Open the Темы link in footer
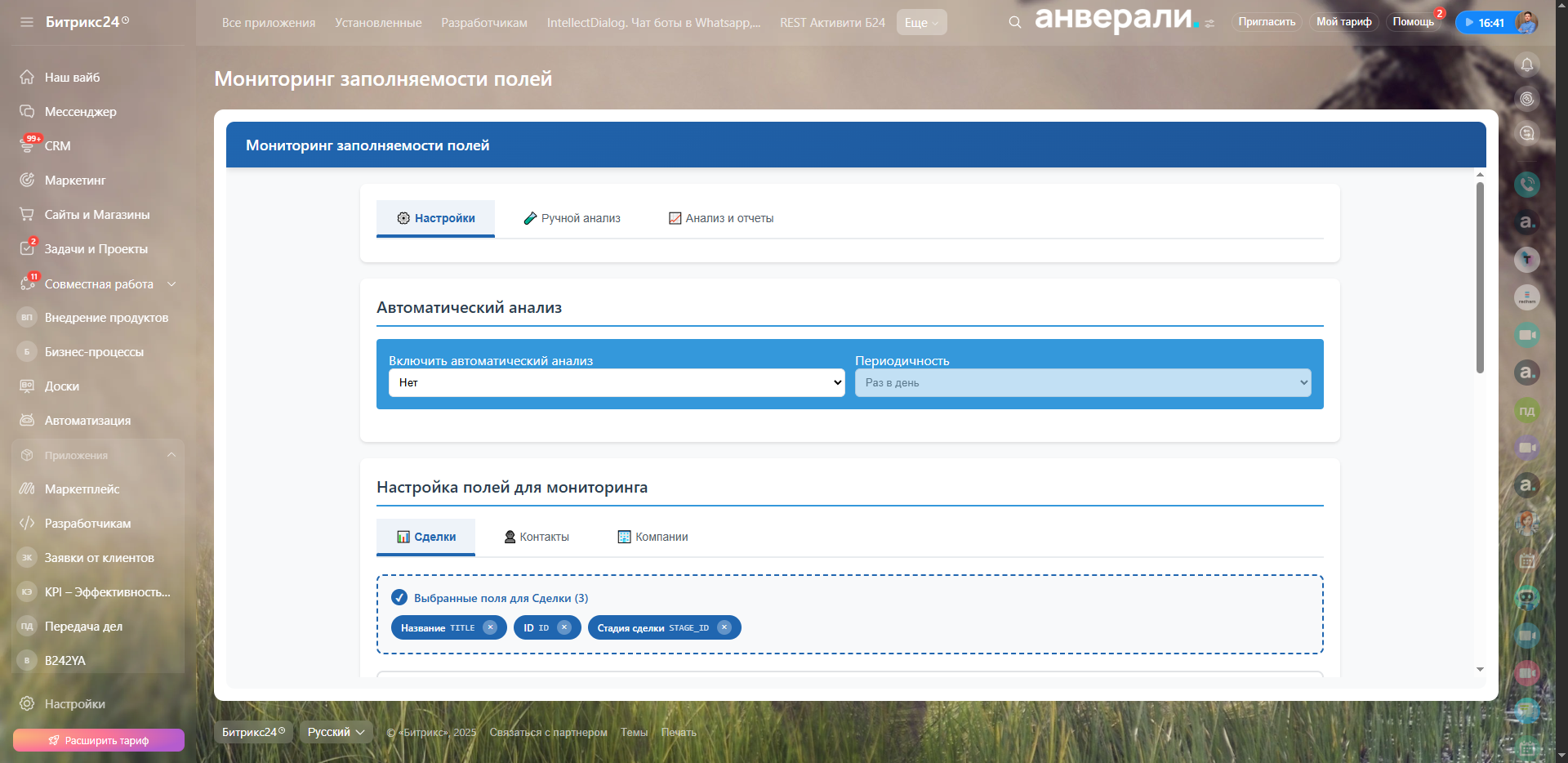The image size is (1568, 763). (x=634, y=733)
